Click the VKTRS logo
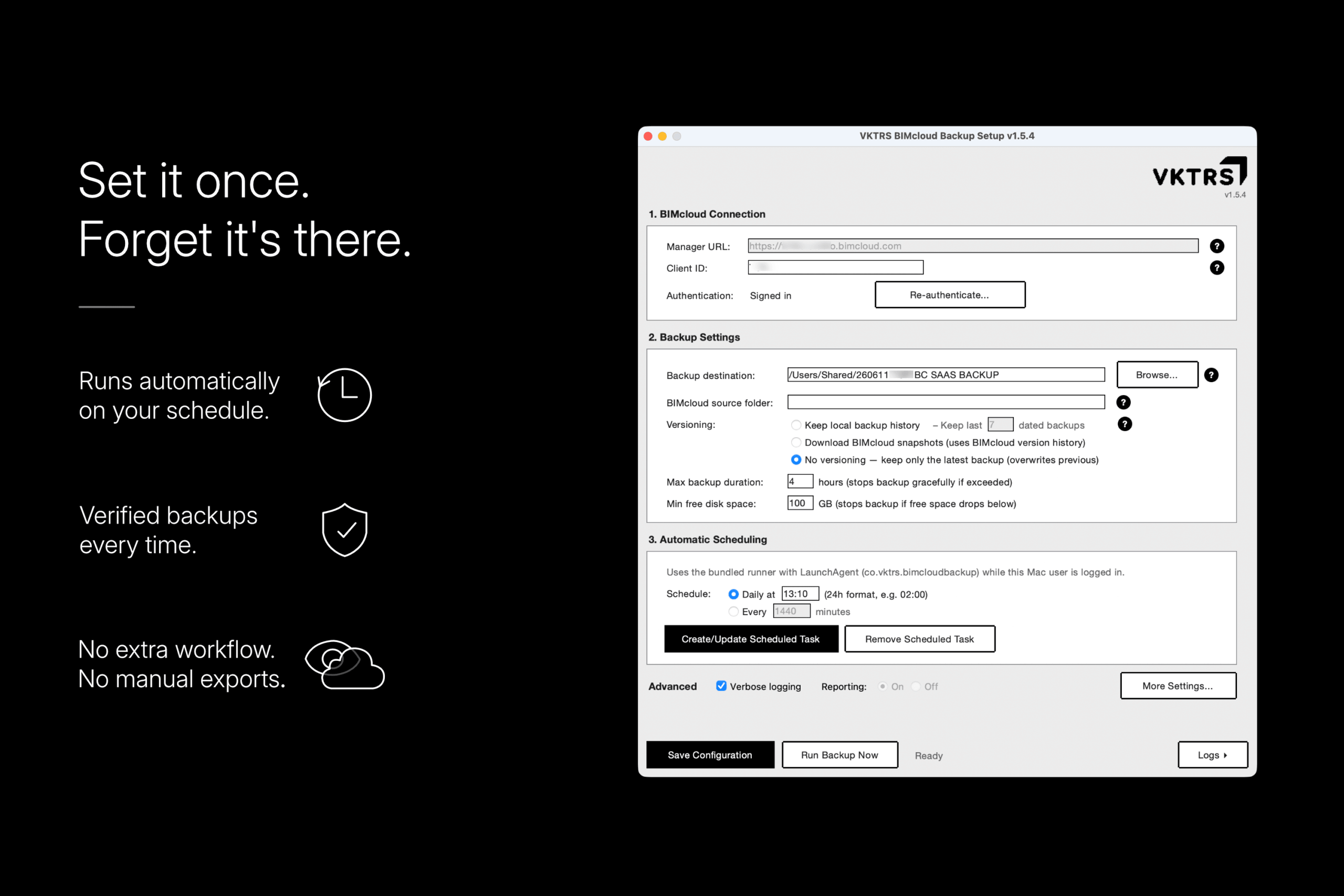 coord(1200,172)
